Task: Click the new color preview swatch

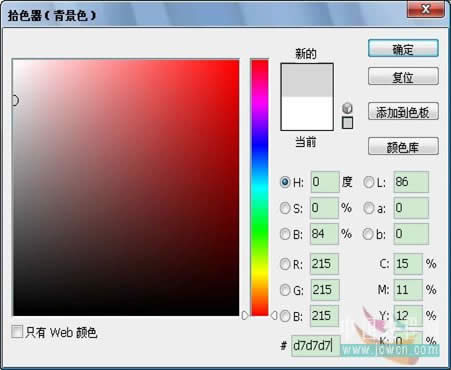Action: tap(307, 80)
